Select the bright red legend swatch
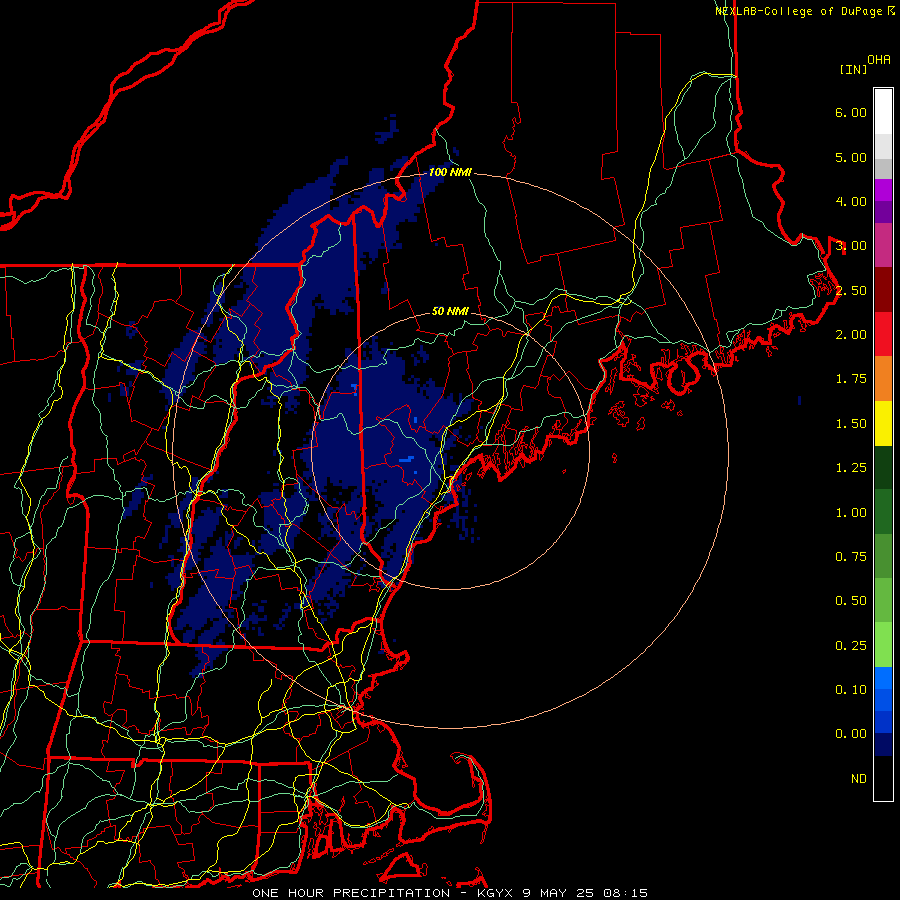 (883, 335)
